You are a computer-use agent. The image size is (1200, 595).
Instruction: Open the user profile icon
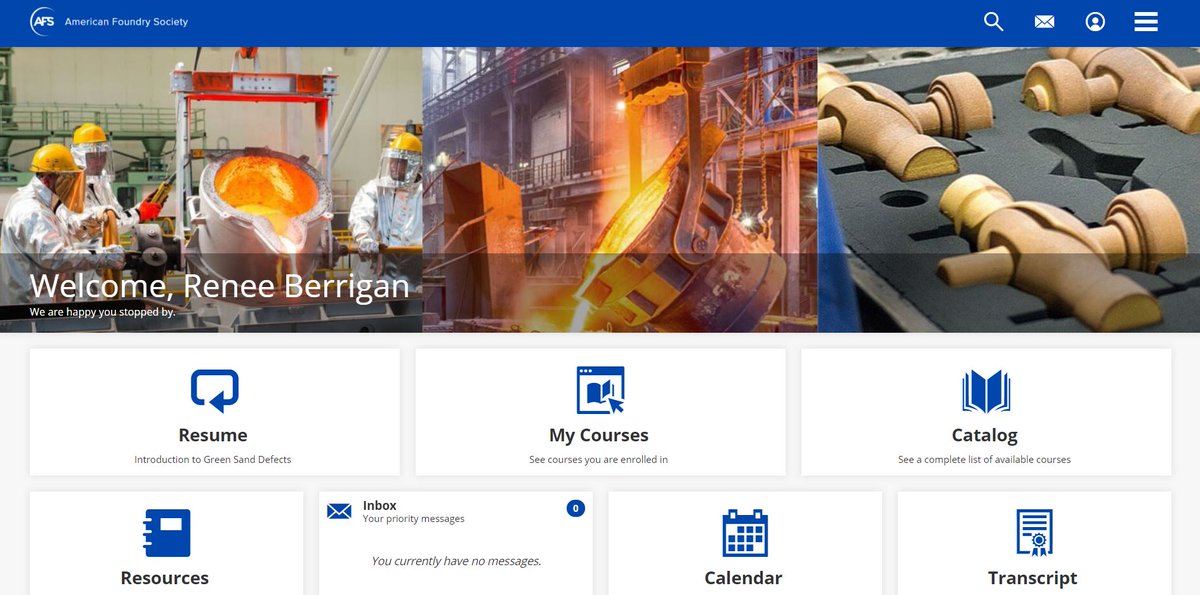(x=1095, y=22)
